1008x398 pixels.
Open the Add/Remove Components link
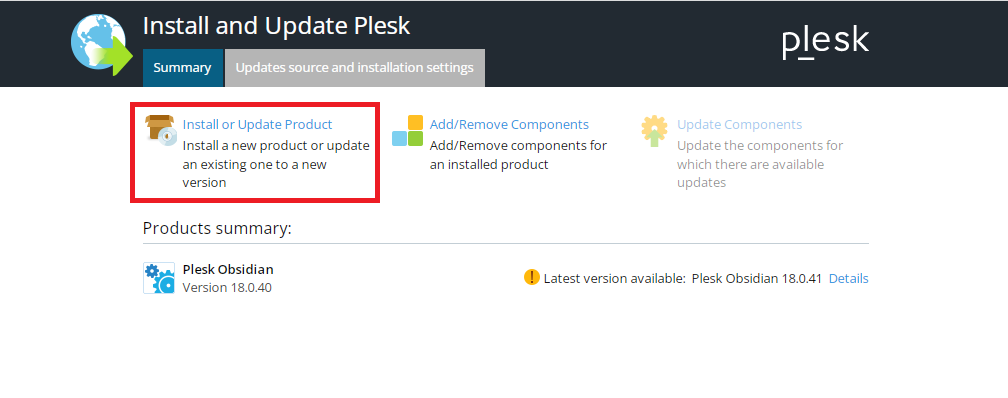(509, 125)
